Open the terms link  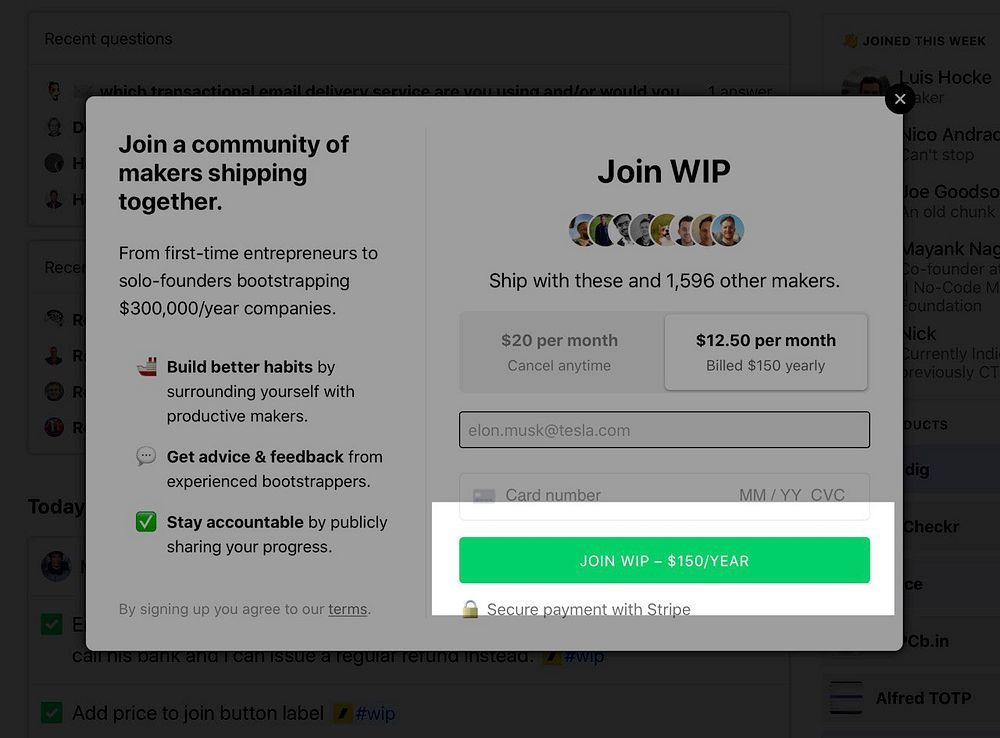(348, 609)
